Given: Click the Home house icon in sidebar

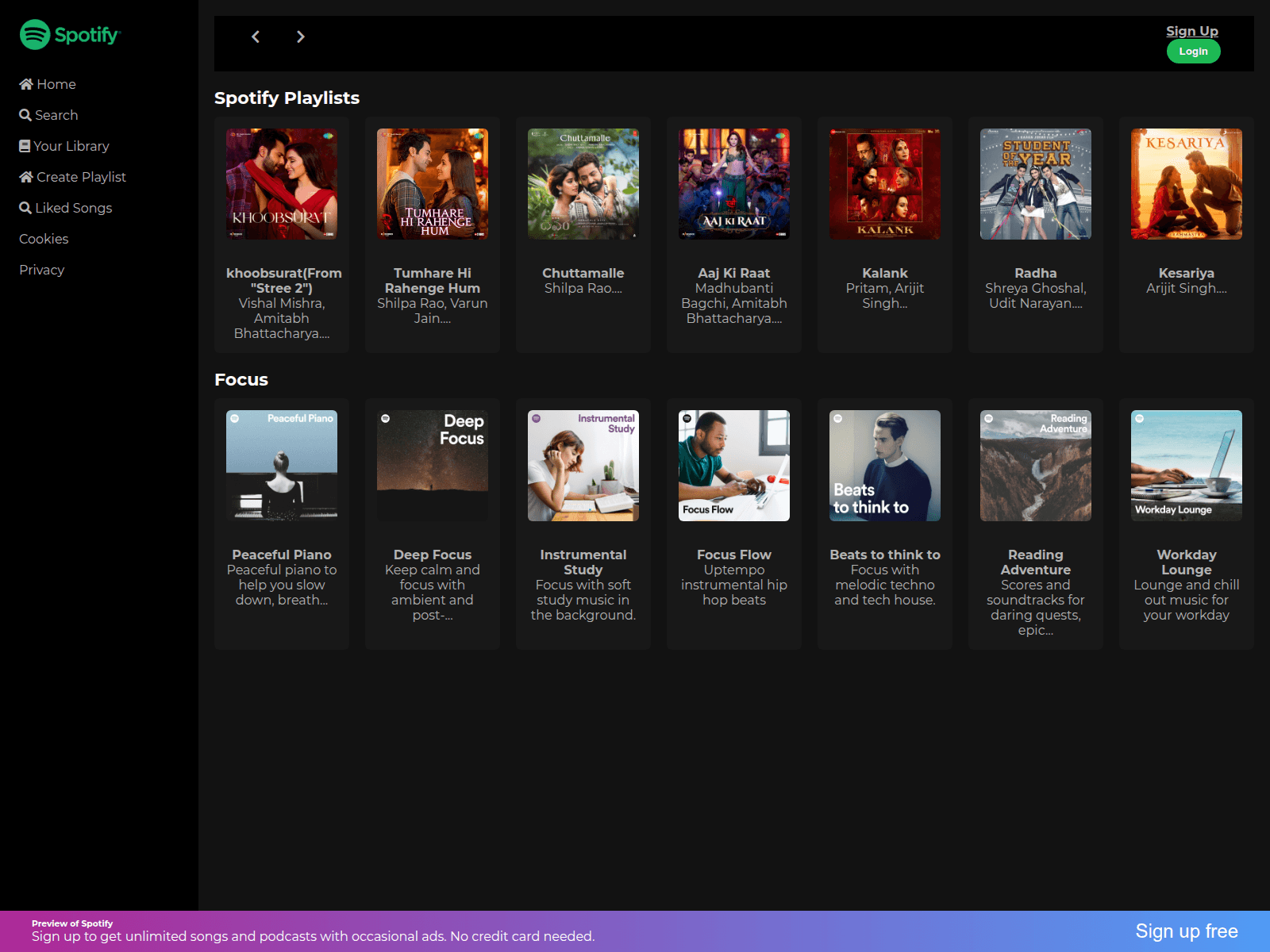Looking at the screenshot, I should pyautogui.click(x=26, y=84).
